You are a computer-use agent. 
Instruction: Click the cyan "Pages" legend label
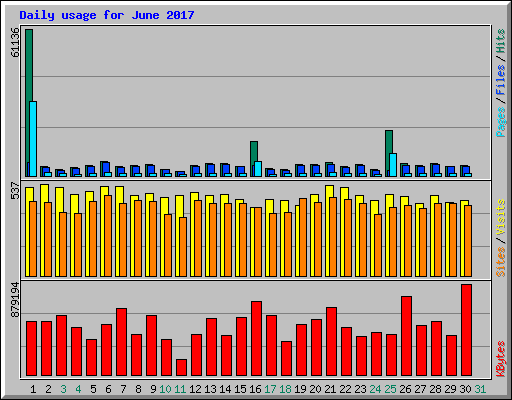click(501, 122)
